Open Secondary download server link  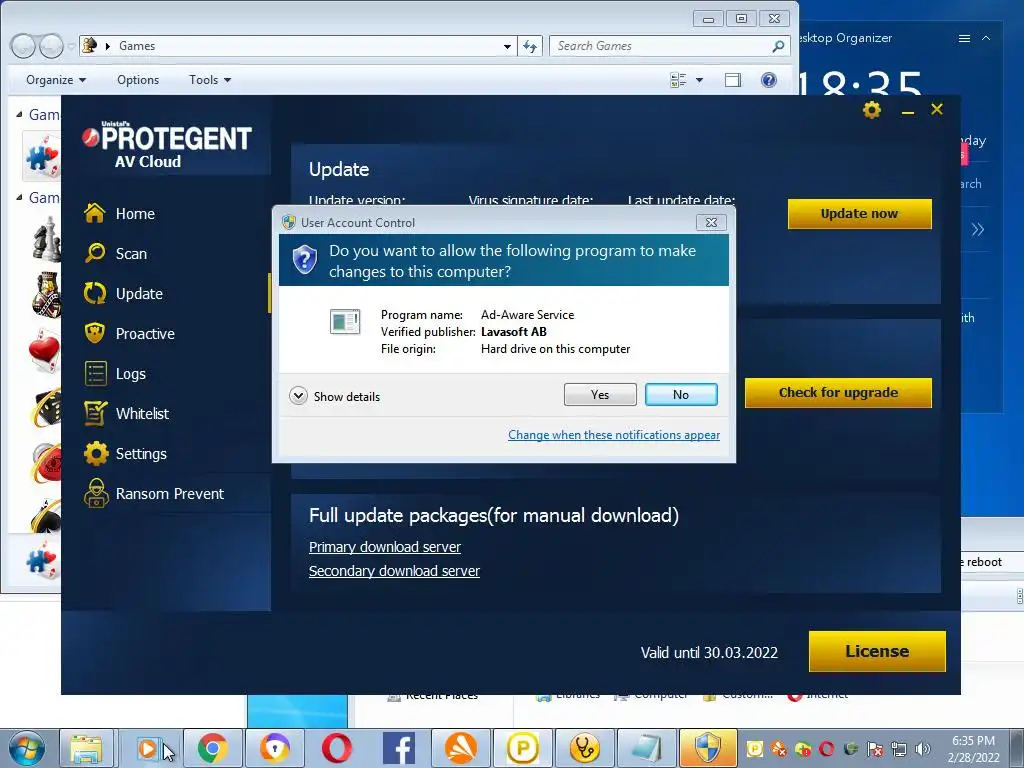(394, 571)
